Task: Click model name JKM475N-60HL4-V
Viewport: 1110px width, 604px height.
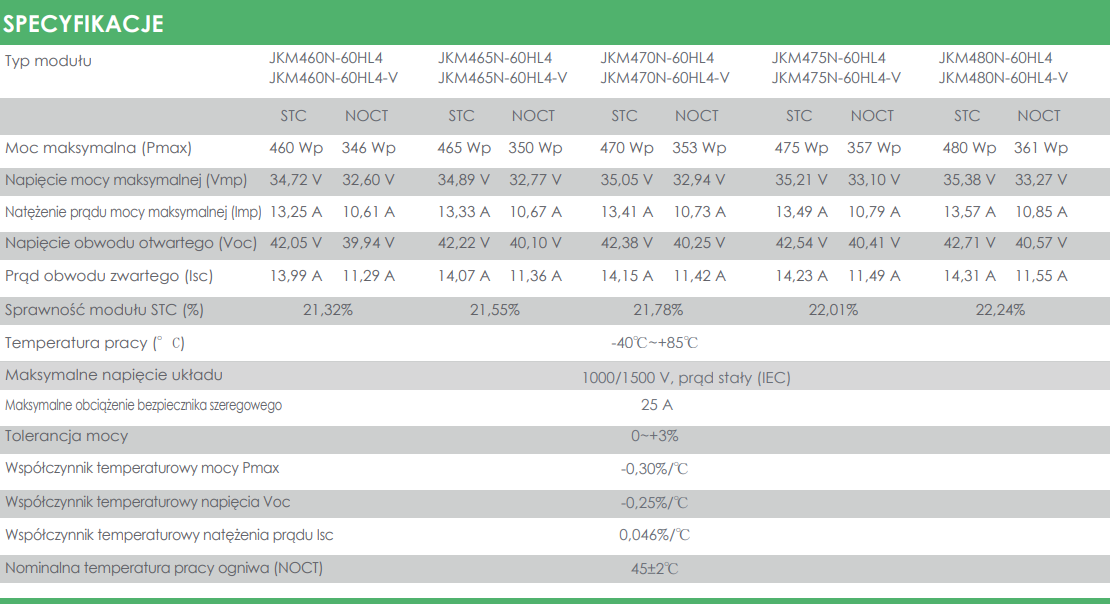Action: pyautogui.click(x=836, y=78)
